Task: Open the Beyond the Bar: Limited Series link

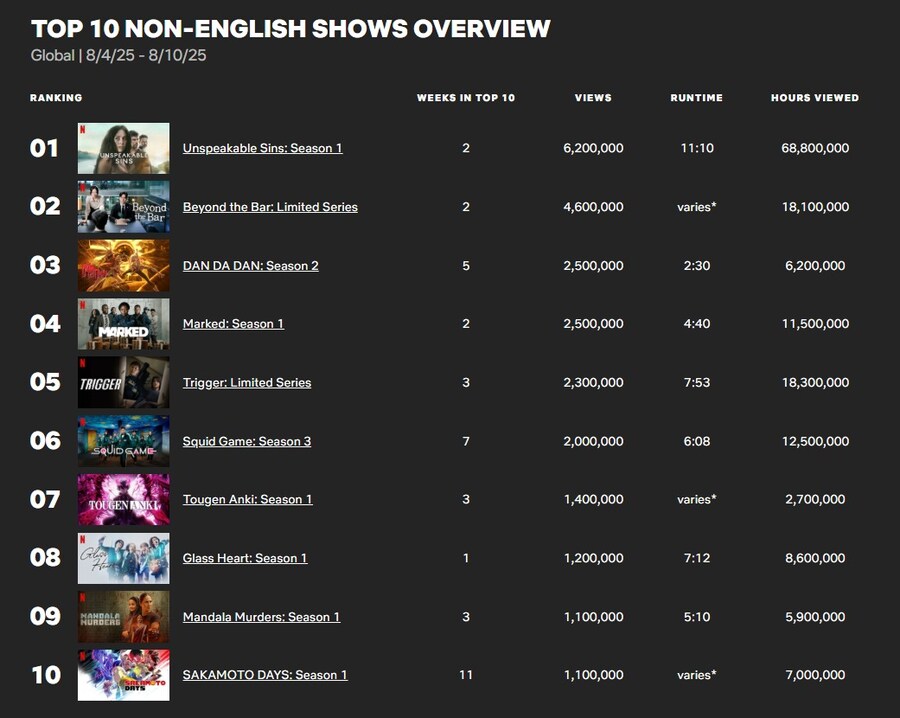Action: [x=270, y=207]
